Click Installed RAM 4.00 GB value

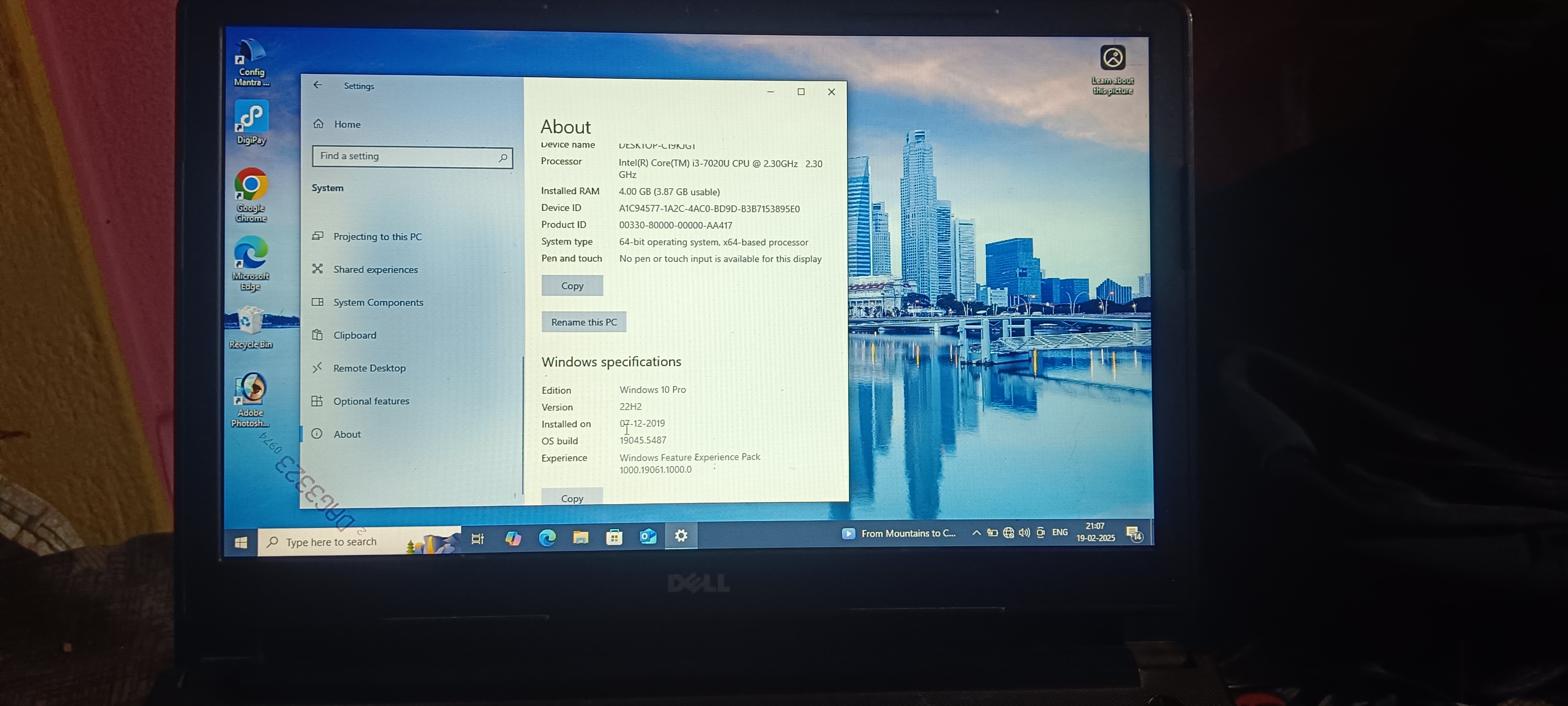[669, 191]
